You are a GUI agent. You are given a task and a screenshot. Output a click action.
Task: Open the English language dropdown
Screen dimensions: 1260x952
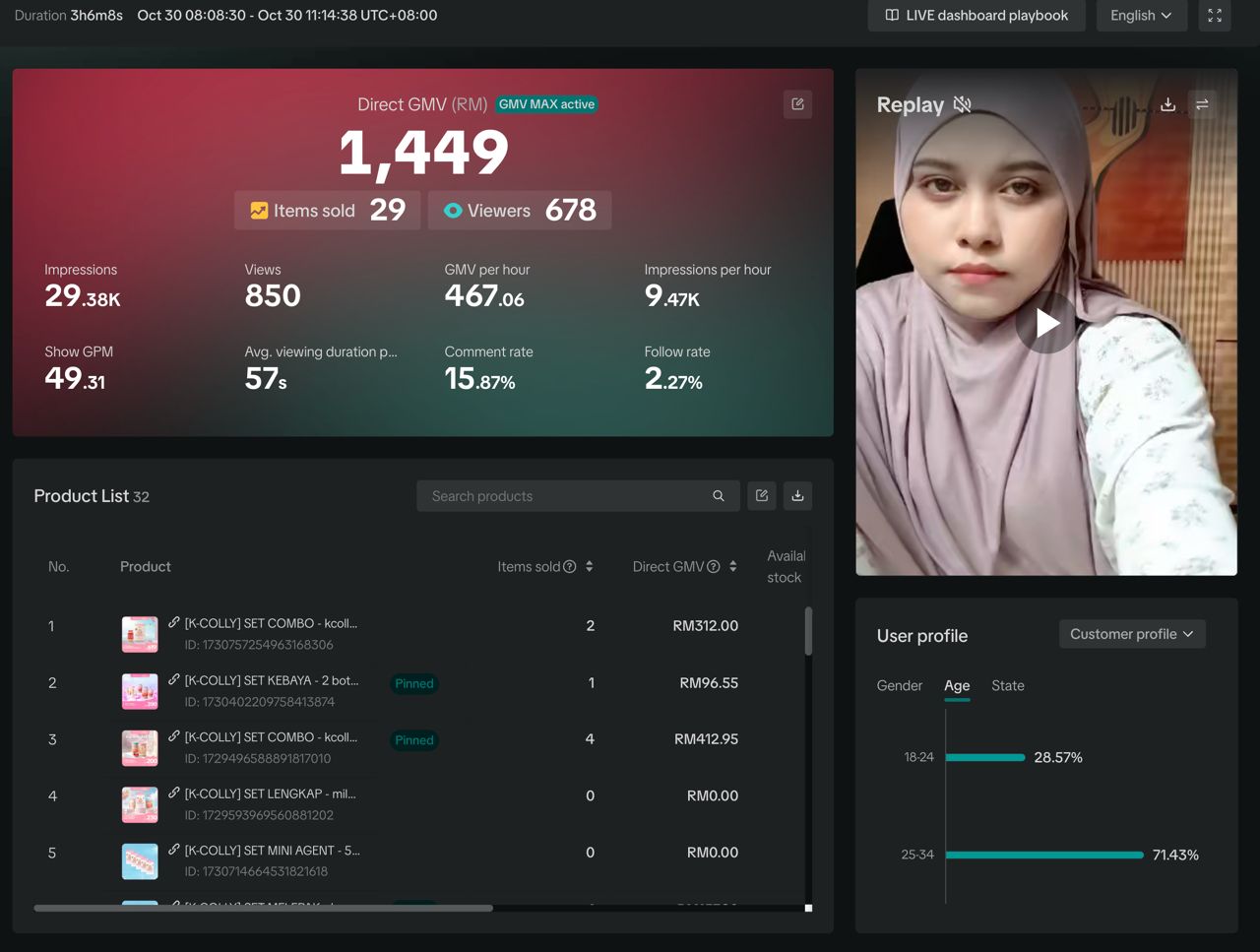1141,16
